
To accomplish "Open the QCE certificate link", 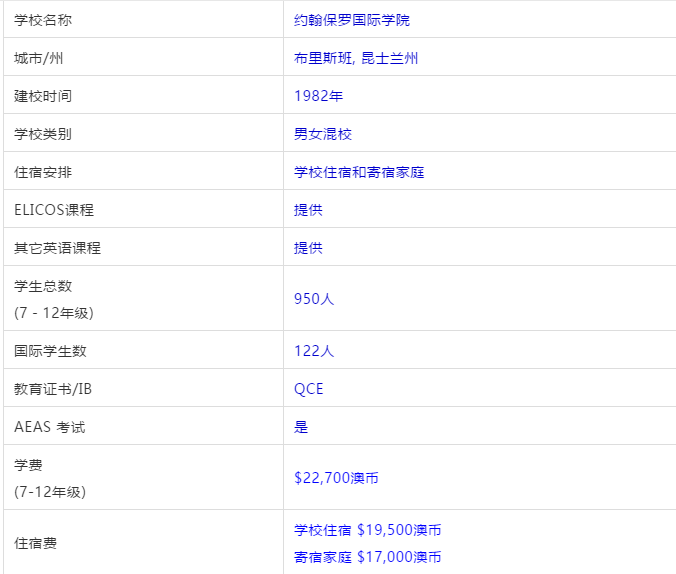I will [308, 389].
